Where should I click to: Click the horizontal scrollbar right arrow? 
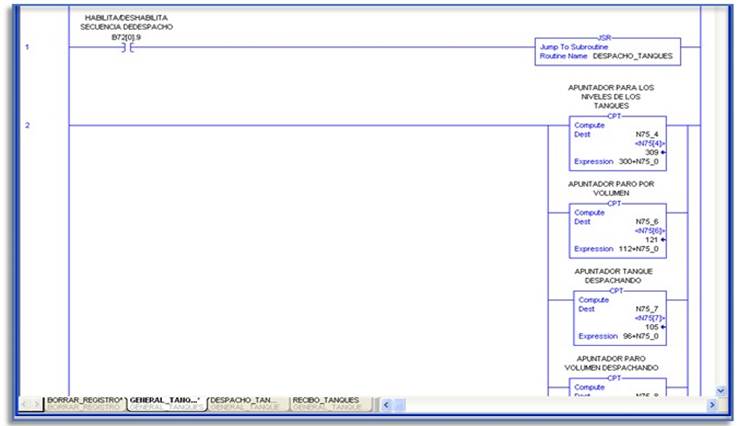(x=712, y=405)
